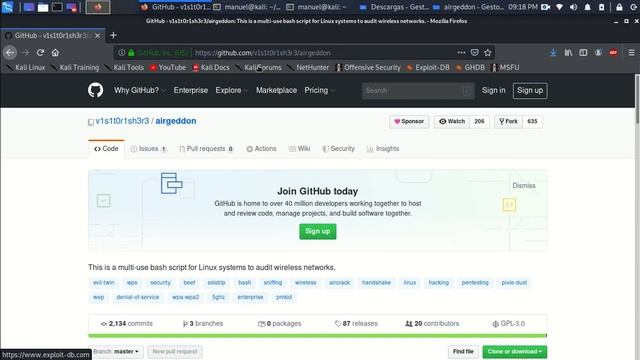Go back with Firefox back arrow

(10, 53)
